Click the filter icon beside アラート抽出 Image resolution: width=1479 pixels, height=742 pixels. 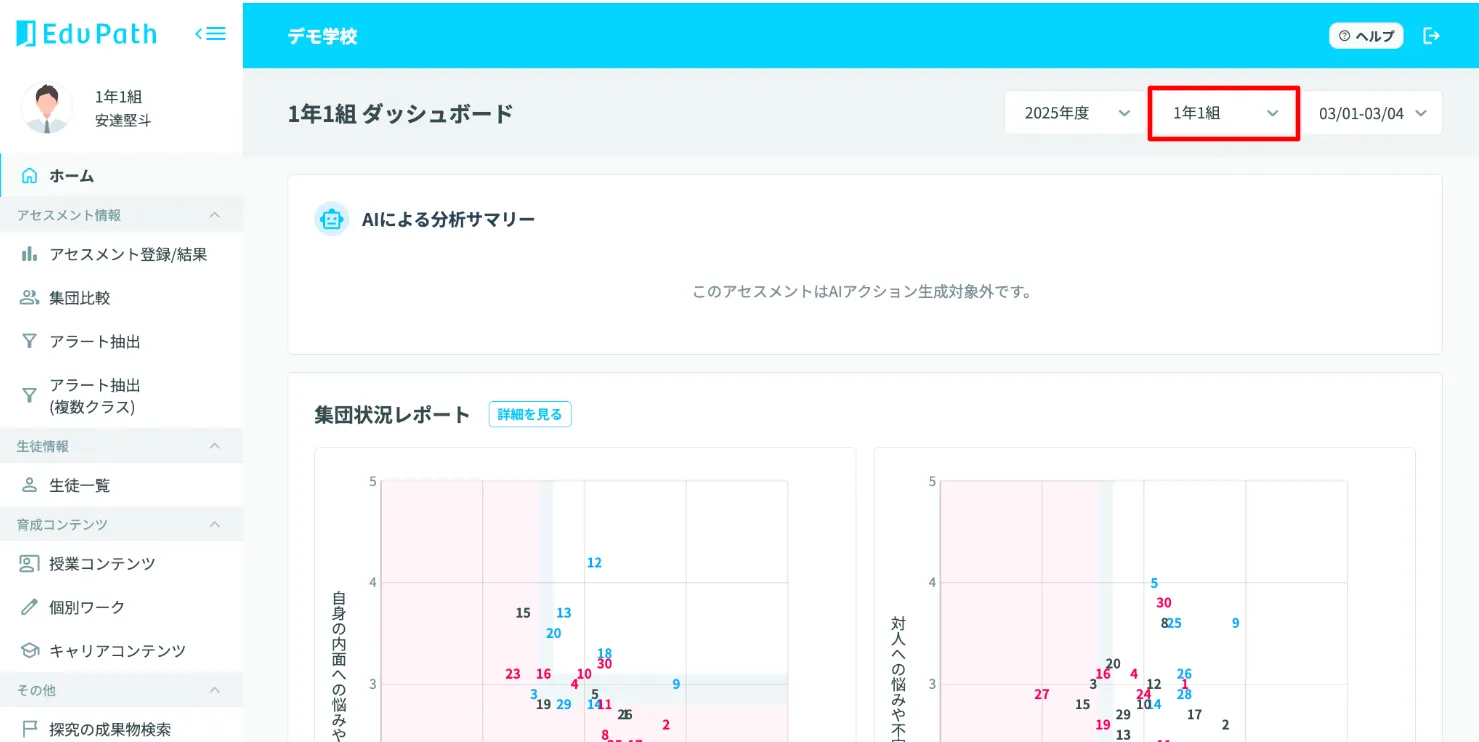pos(29,342)
